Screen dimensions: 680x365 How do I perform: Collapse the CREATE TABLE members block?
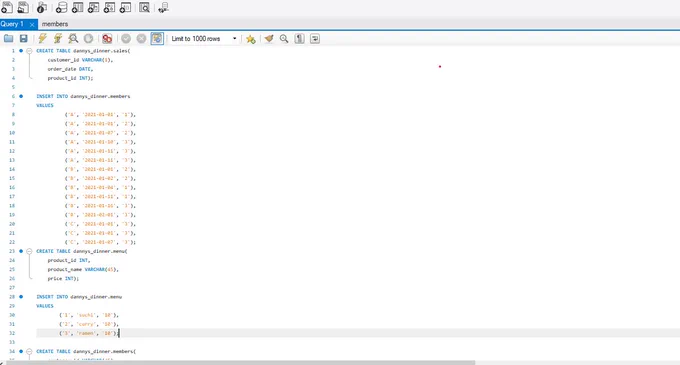click(29, 351)
